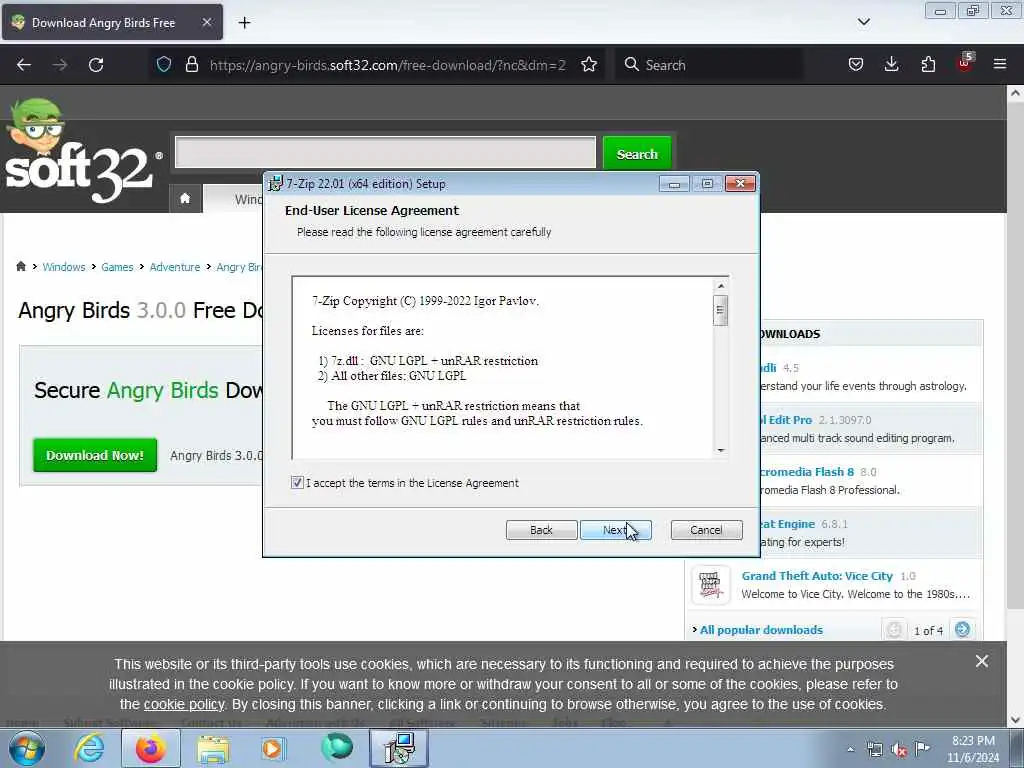Screen dimensions: 1024x768
Task: Click Back in the 7-Zip Setup dialog
Action: coord(541,530)
